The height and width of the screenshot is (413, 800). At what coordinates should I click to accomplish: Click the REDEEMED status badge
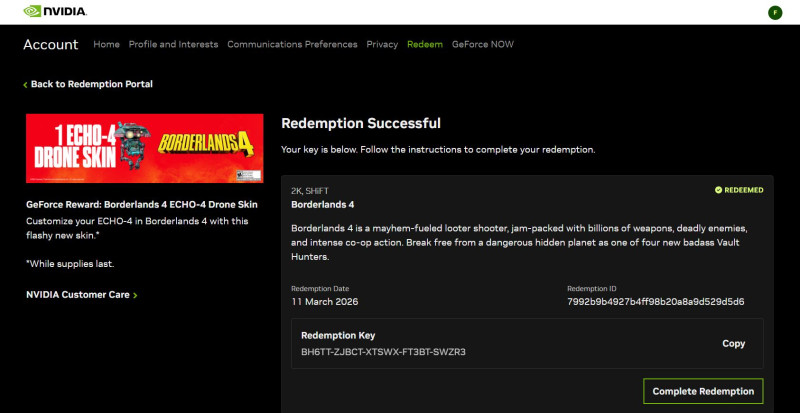pos(739,190)
